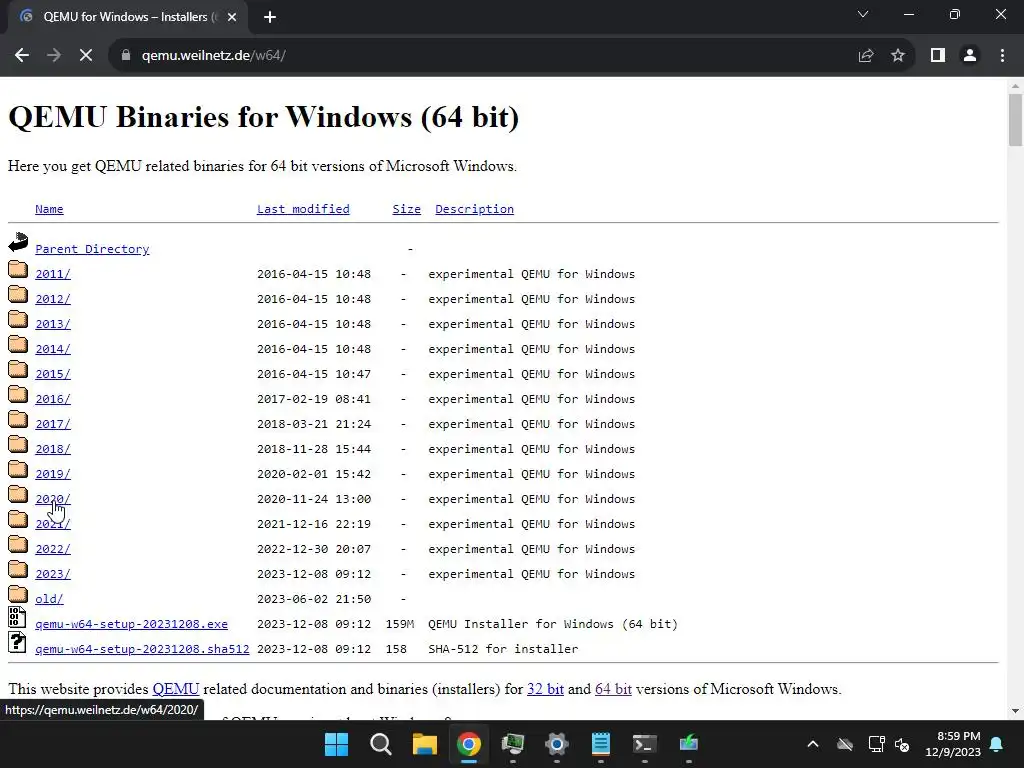Click the folder icon beside 2011/

click(18, 269)
